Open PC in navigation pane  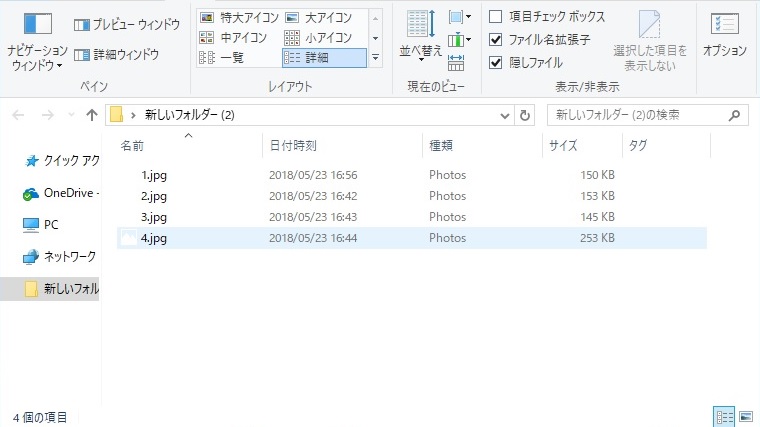(x=41, y=224)
